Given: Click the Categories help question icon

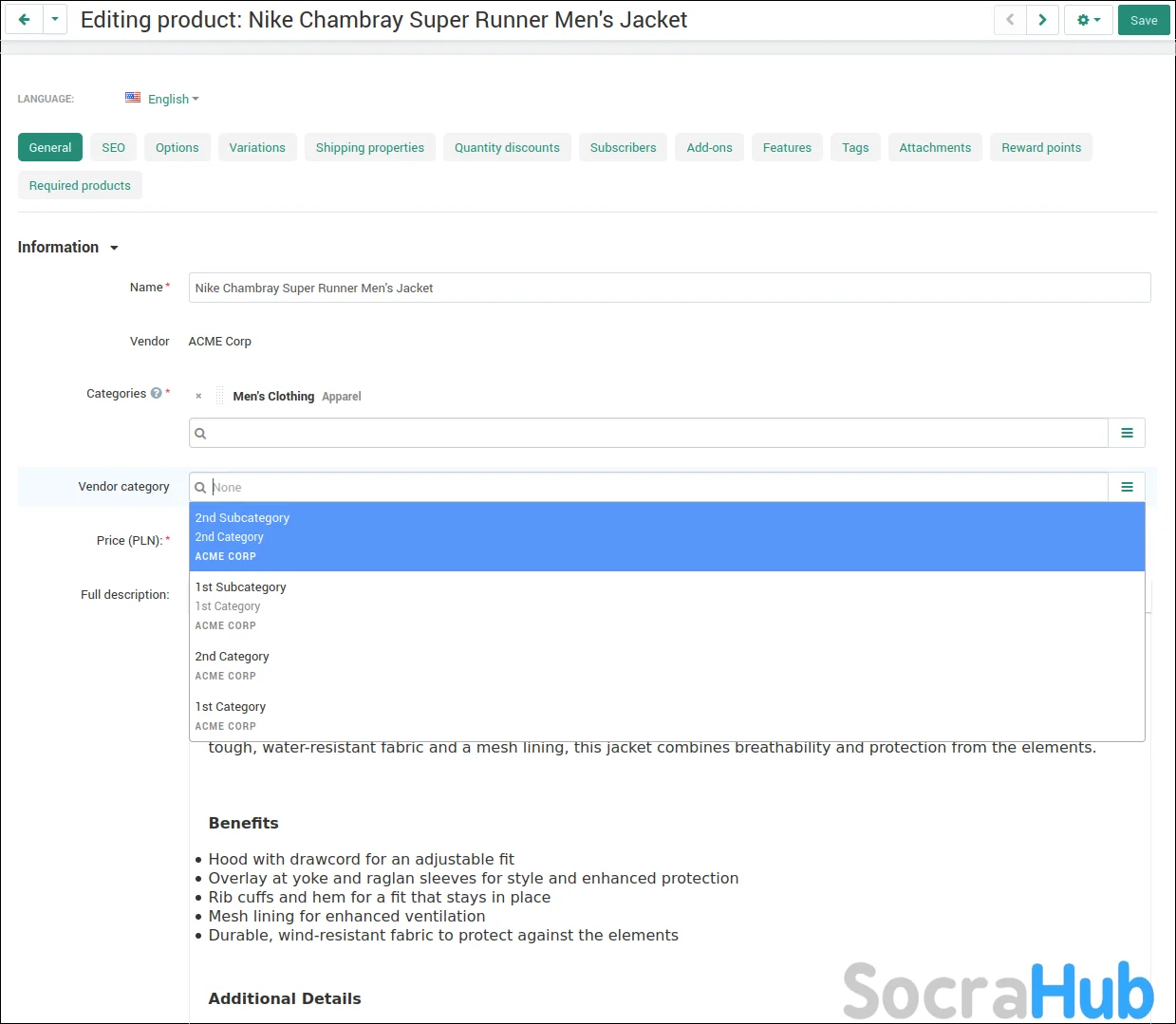Looking at the screenshot, I should tap(157, 393).
